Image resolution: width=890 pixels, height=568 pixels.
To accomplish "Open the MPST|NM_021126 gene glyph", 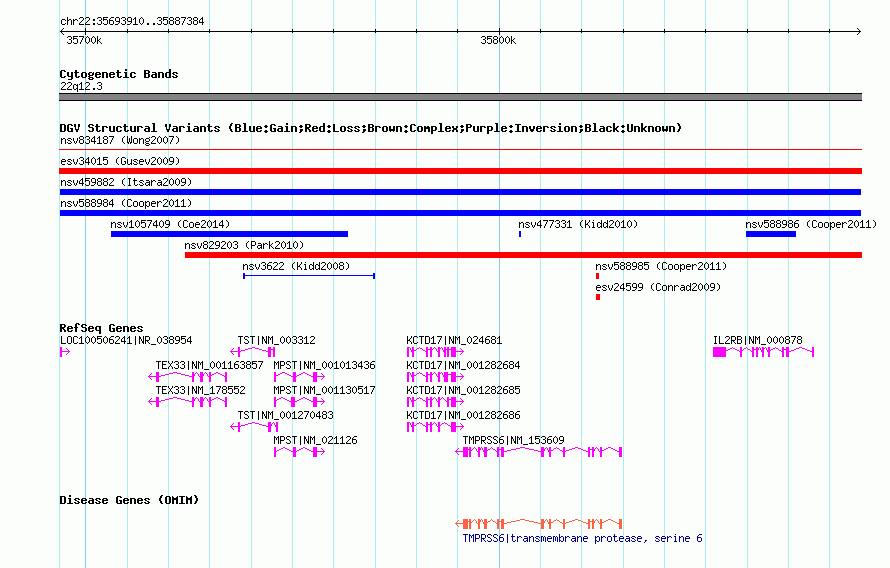I will coord(299,452).
